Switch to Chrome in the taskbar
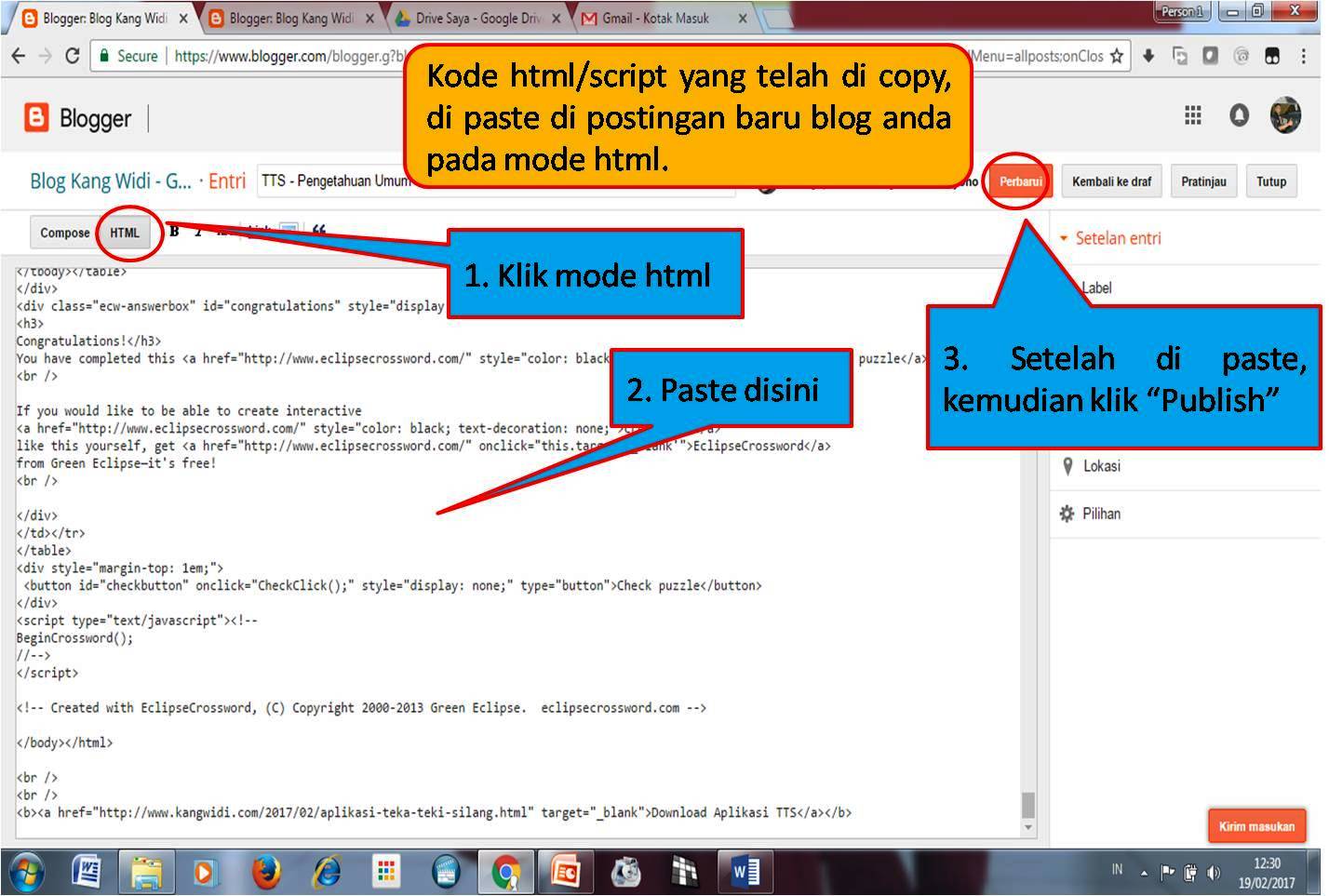 [506, 873]
